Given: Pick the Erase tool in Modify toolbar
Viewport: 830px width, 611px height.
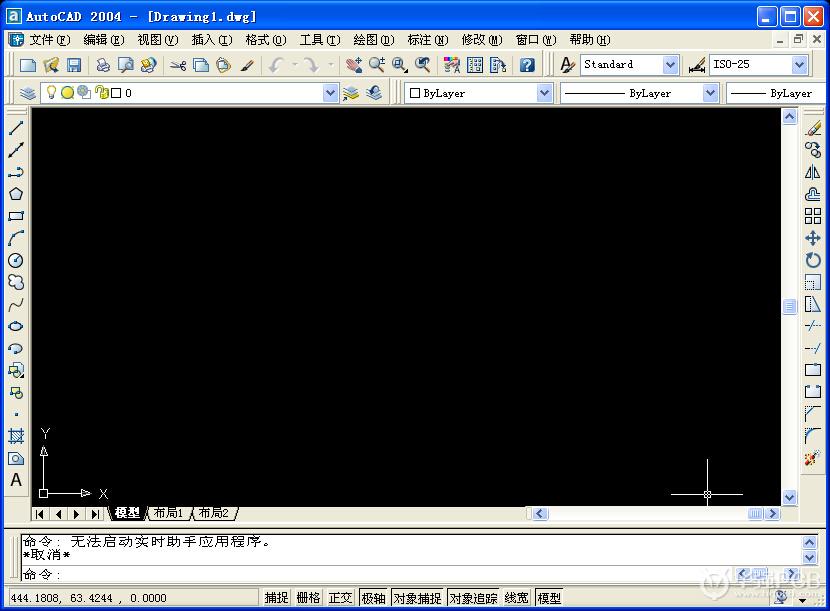Looking at the screenshot, I should [x=813, y=128].
